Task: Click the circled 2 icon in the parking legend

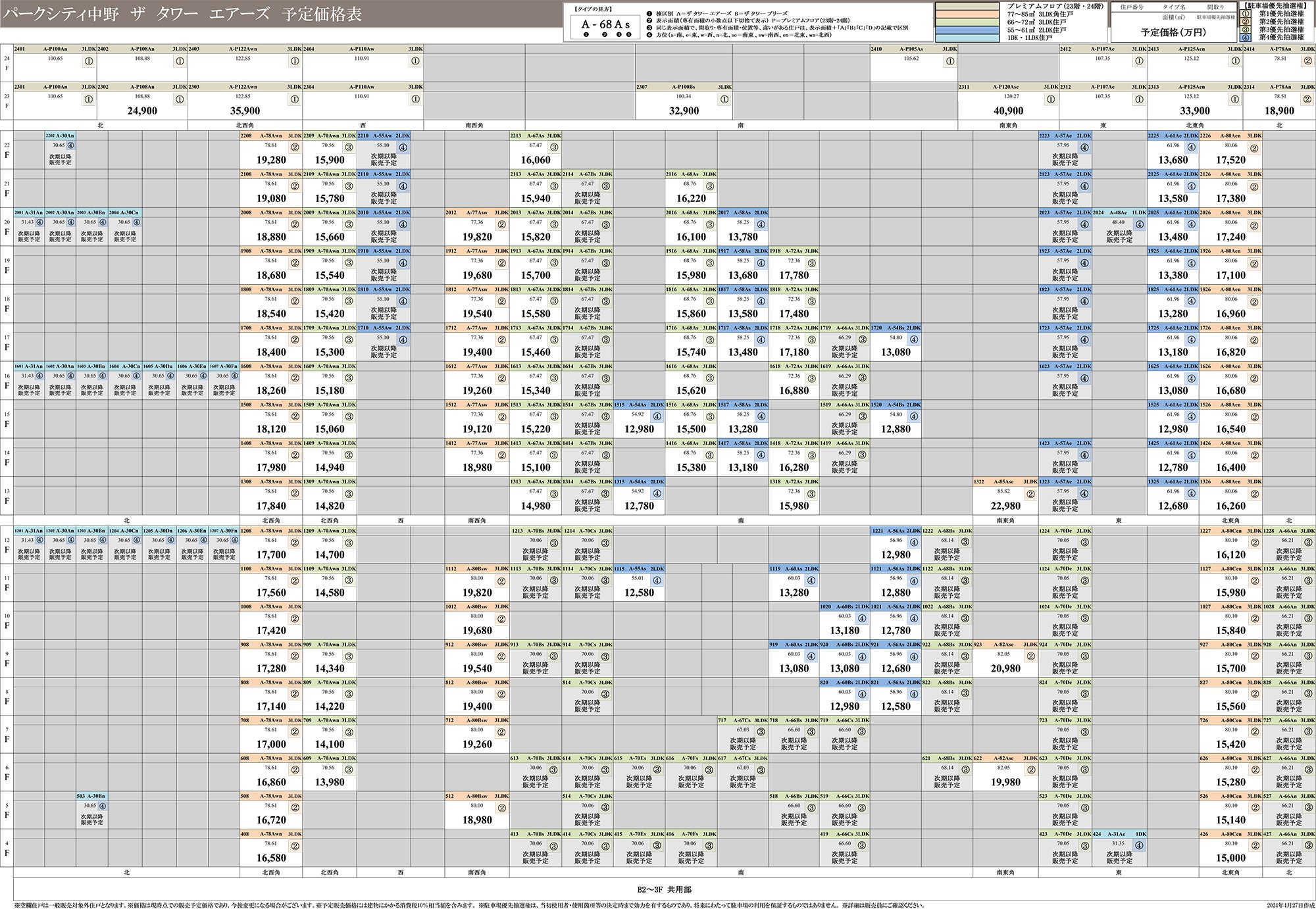Action: [x=1245, y=22]
